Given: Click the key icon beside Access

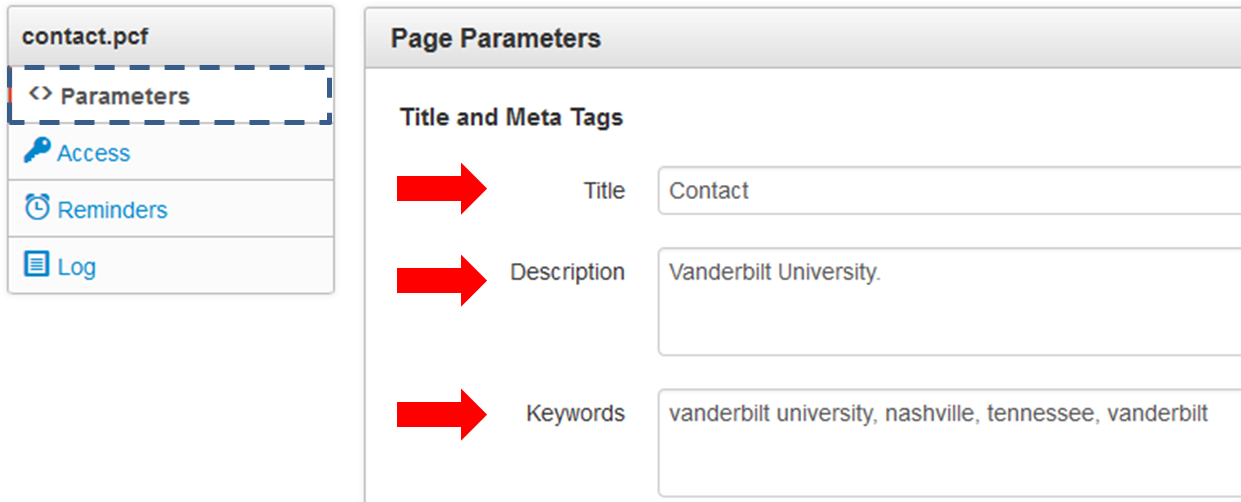Looking at the screenshot, I should (37, 151).
